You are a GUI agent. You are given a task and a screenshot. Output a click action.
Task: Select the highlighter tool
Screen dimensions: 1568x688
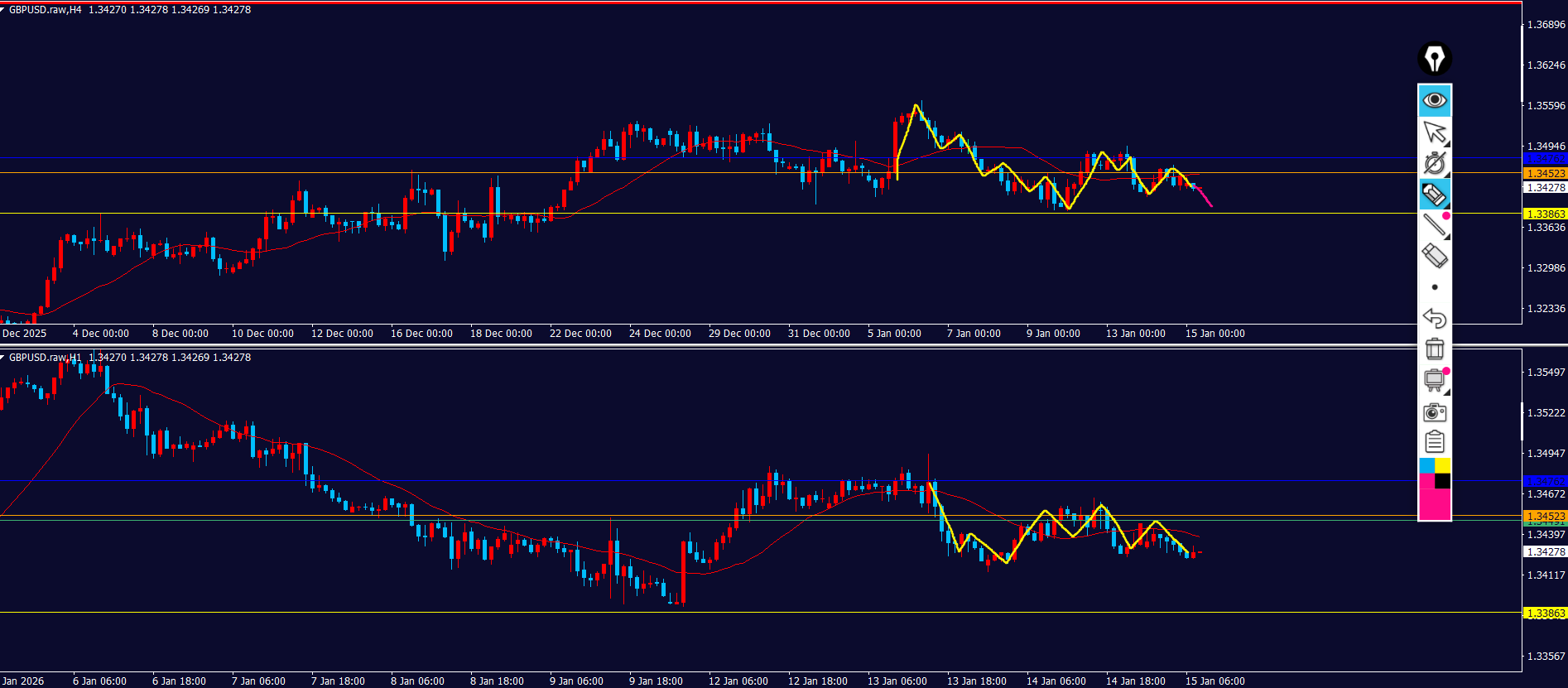1435,195
